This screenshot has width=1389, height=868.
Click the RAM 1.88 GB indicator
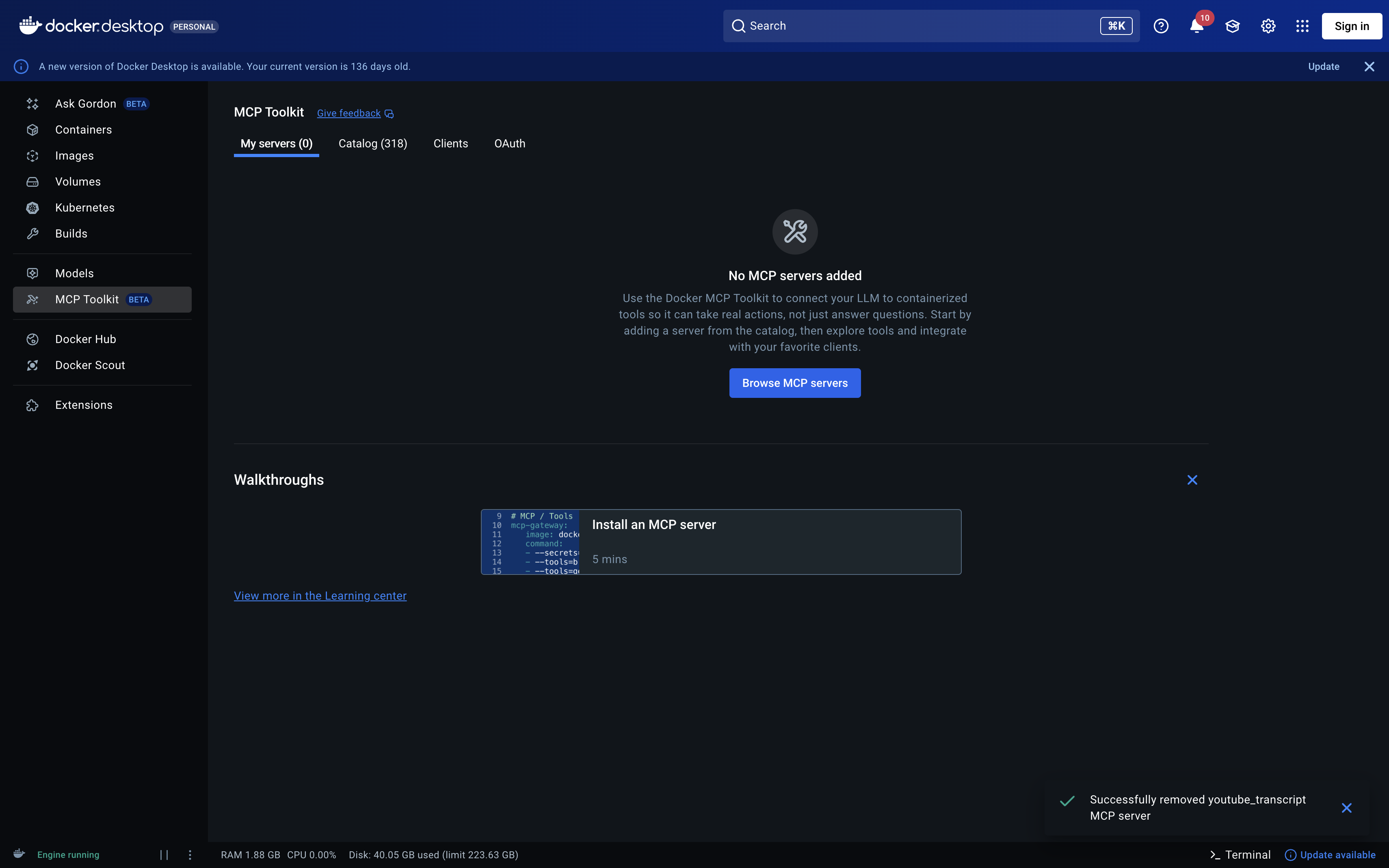tap(250, 855)
